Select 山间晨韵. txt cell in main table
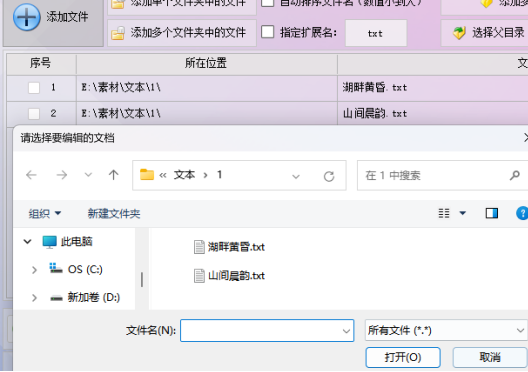This screenshot has height=372, width=528. tap(375, 113)
